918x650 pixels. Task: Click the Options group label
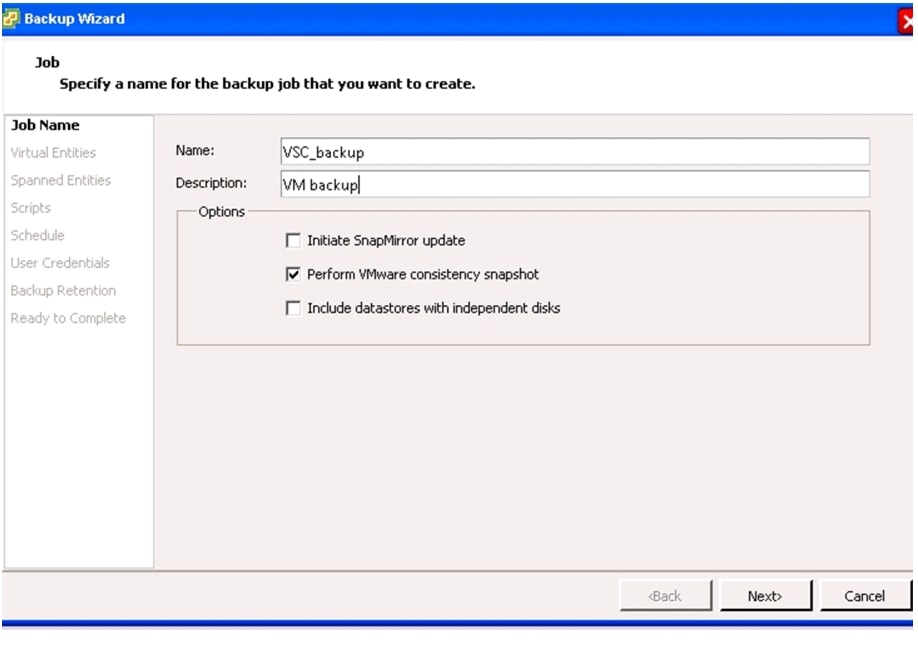click(221, 212)
